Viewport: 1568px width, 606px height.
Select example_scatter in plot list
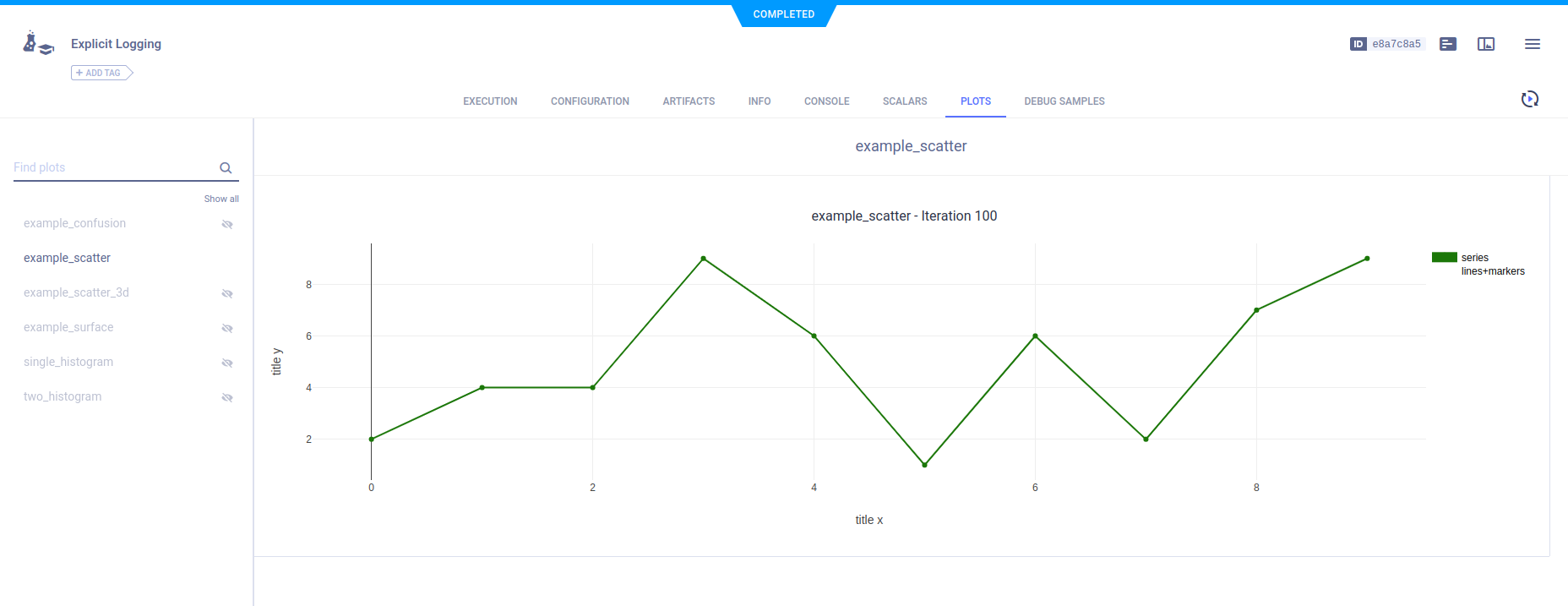pyautogui.click(x=68, y=258)
